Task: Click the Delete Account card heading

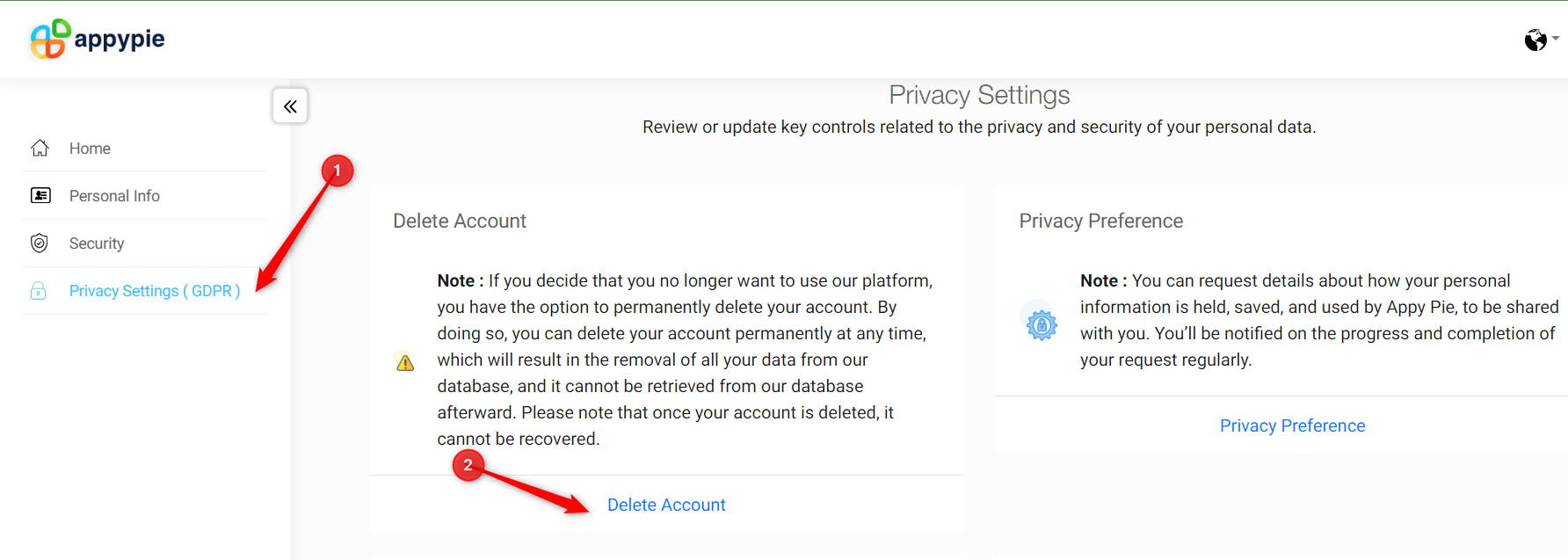Action: 460,221
